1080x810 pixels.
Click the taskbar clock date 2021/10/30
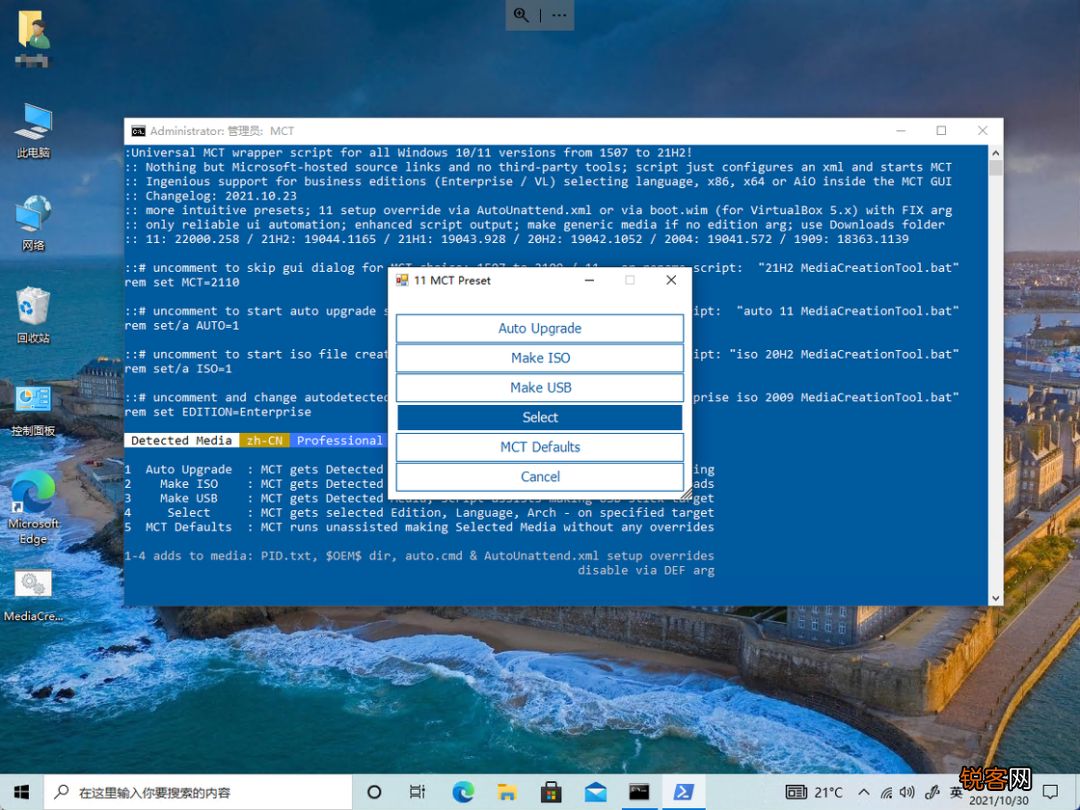tap(998, 801)
